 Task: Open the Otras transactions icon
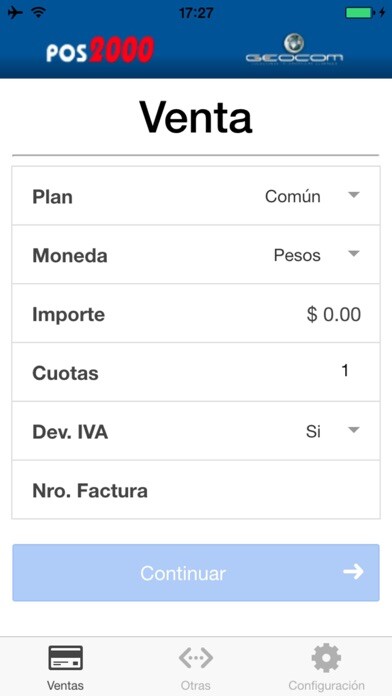(196, 657)
